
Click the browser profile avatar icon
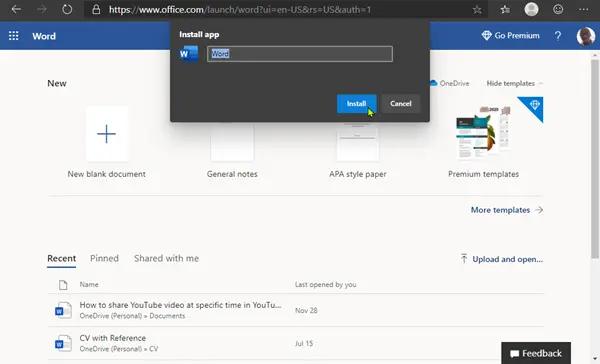click(531, 9)
